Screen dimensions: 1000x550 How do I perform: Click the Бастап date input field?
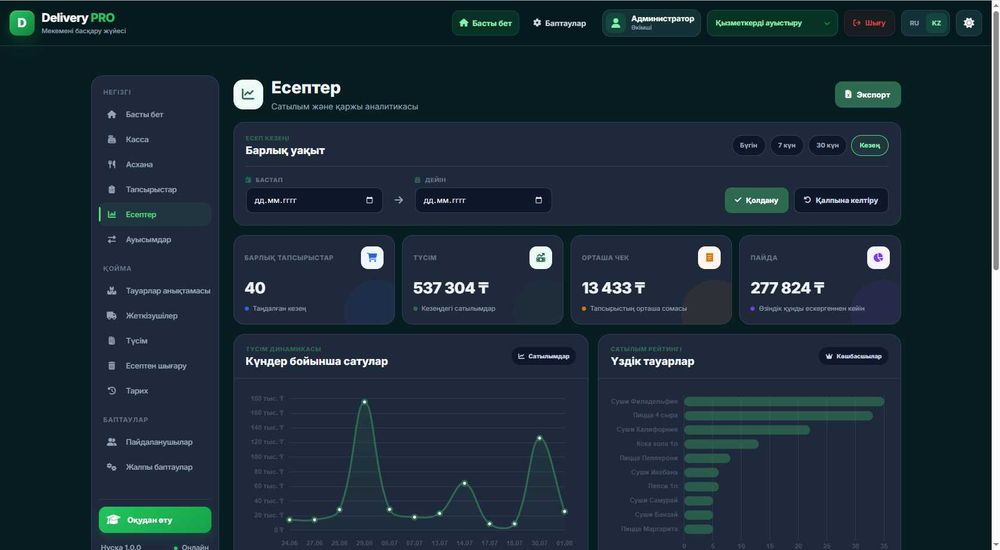tap(314, 200)
